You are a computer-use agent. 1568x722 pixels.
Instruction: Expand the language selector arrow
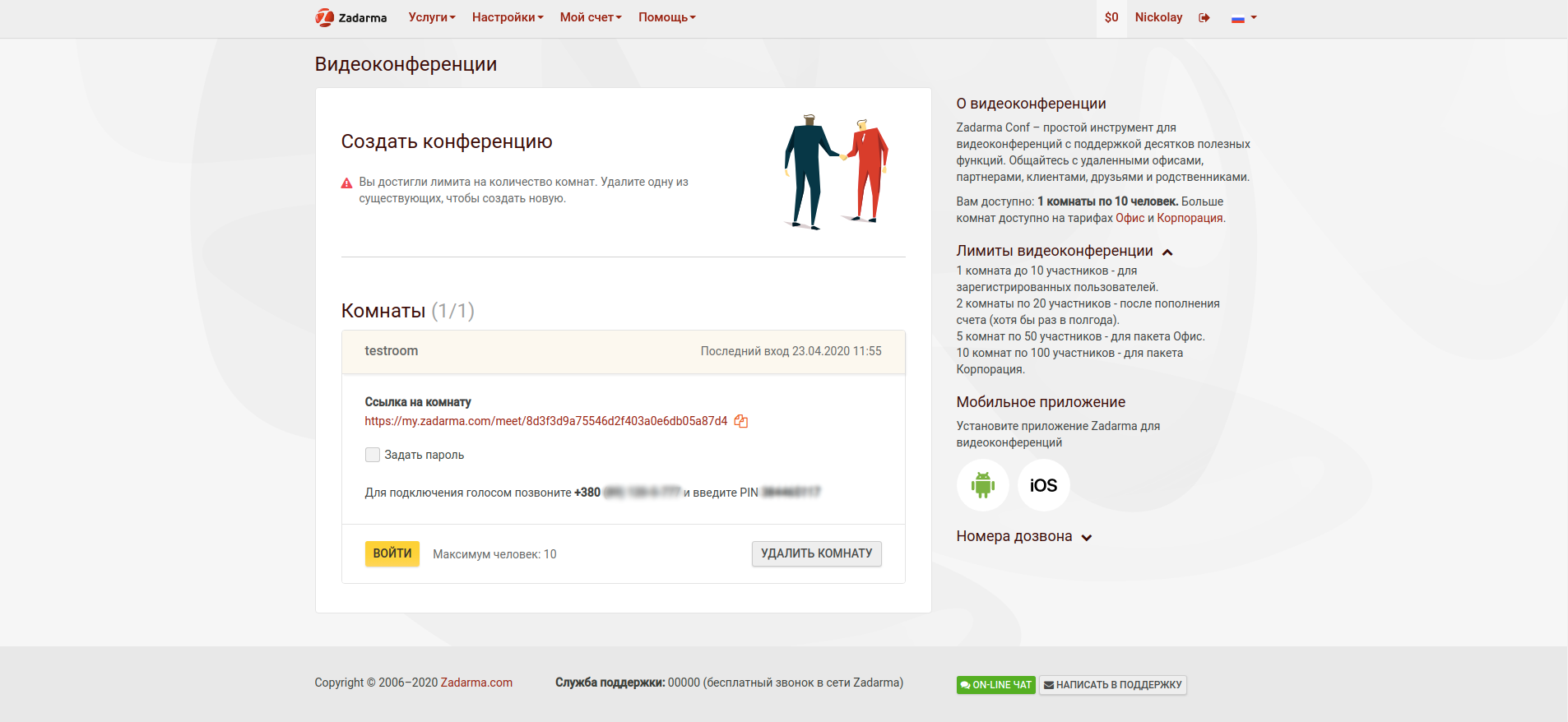1254,17
